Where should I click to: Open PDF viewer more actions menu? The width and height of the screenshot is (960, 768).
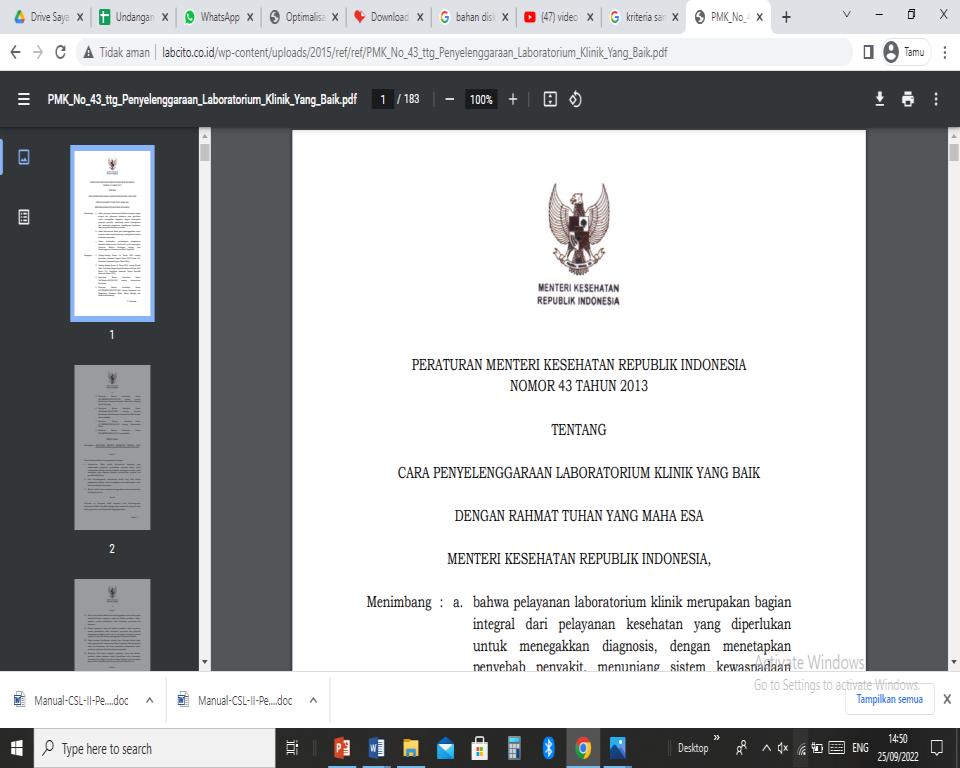[x=936, y=99]
